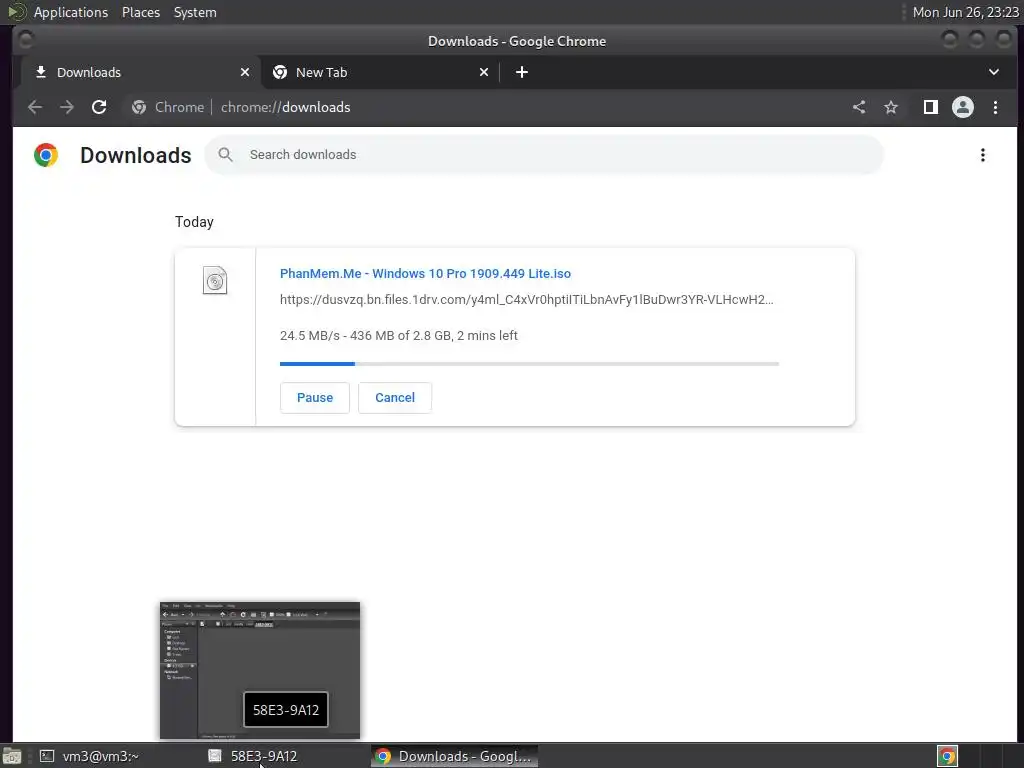Click the search magnifier icon
Image resolution: width=1024 pixels, height=768 pixels.
(225, 155)
